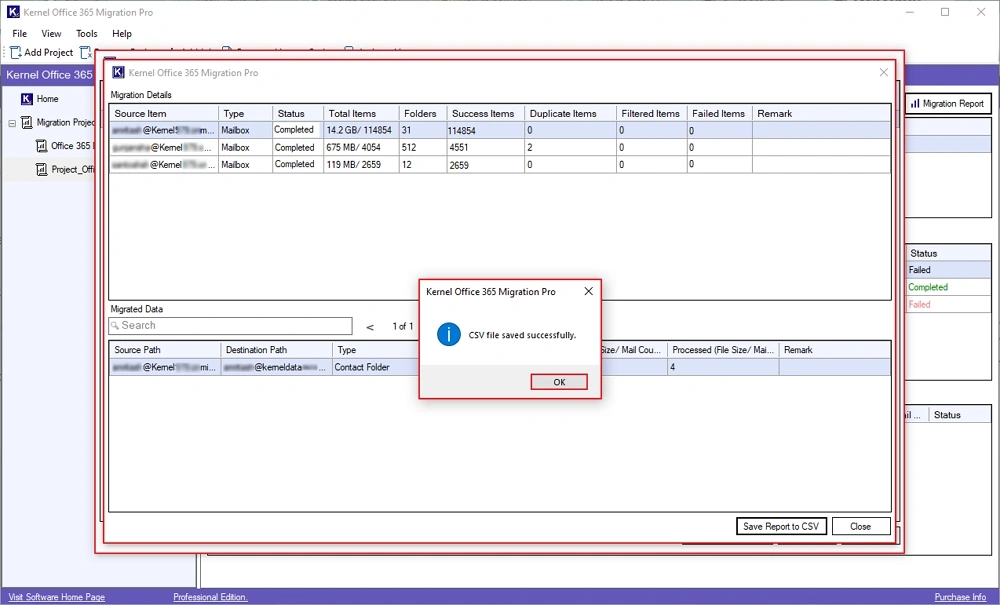This screenshot has height=605, width=1000.
Task: Select the Project_Off item in sidebar
Action: point(72,169)
